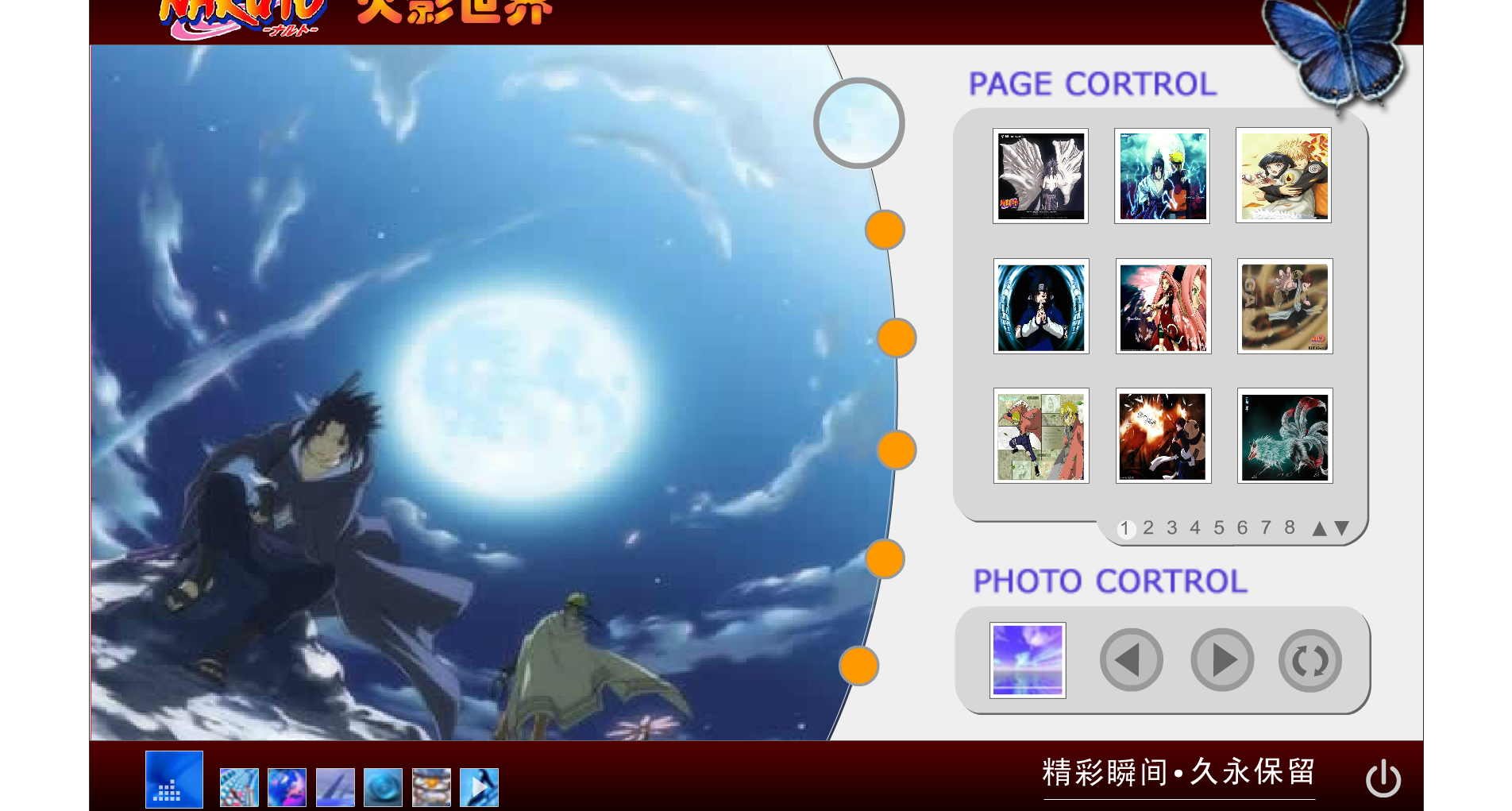1512x811 pixels.
Task: Go to page 4
Action: (1195, 527)
